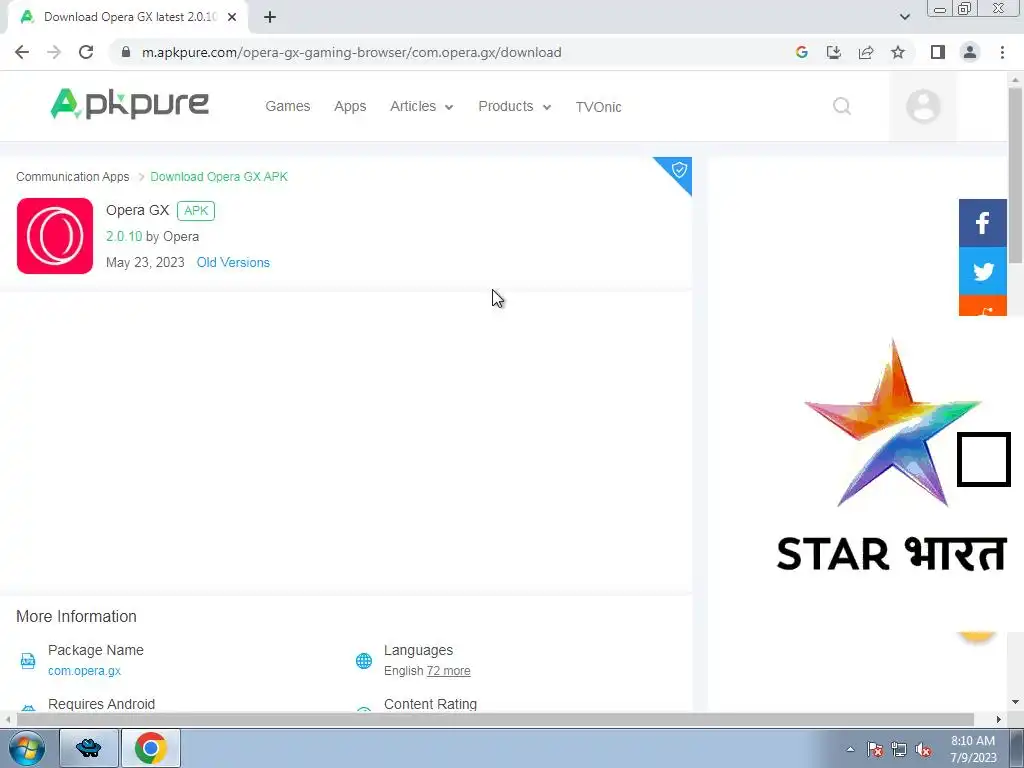Open Communication Apps breadcrumb
1024x768 pixels.
(x=72, y=177)
